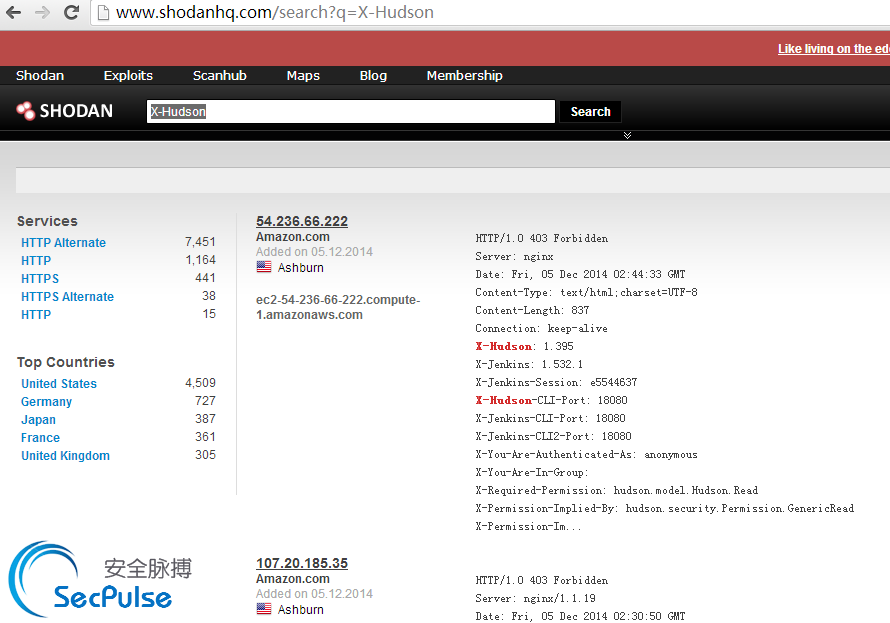Image resolution: width=890 pixels, height=623 pixels.
Task: Click the ec2-54-236-66-222 hostname
Action: 338,307
